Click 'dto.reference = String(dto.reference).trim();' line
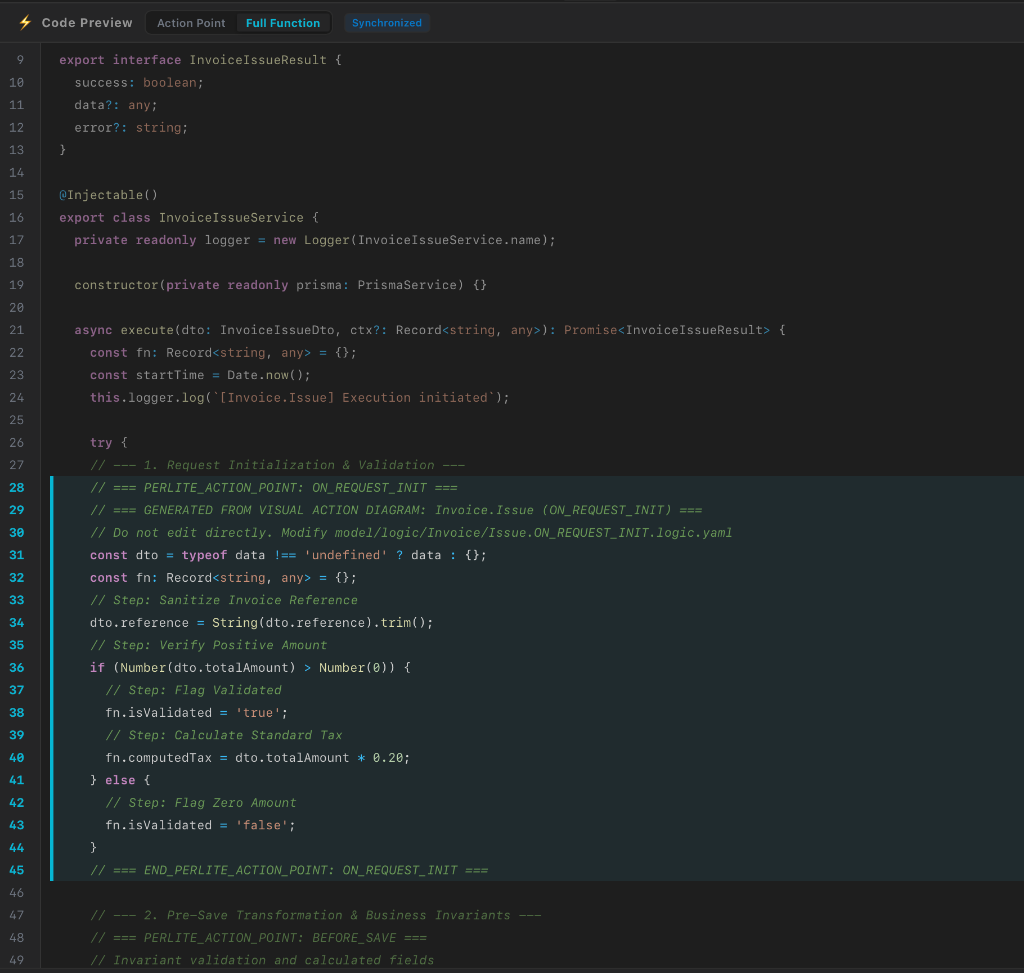 pyautogui.click(x=261, y=622)
